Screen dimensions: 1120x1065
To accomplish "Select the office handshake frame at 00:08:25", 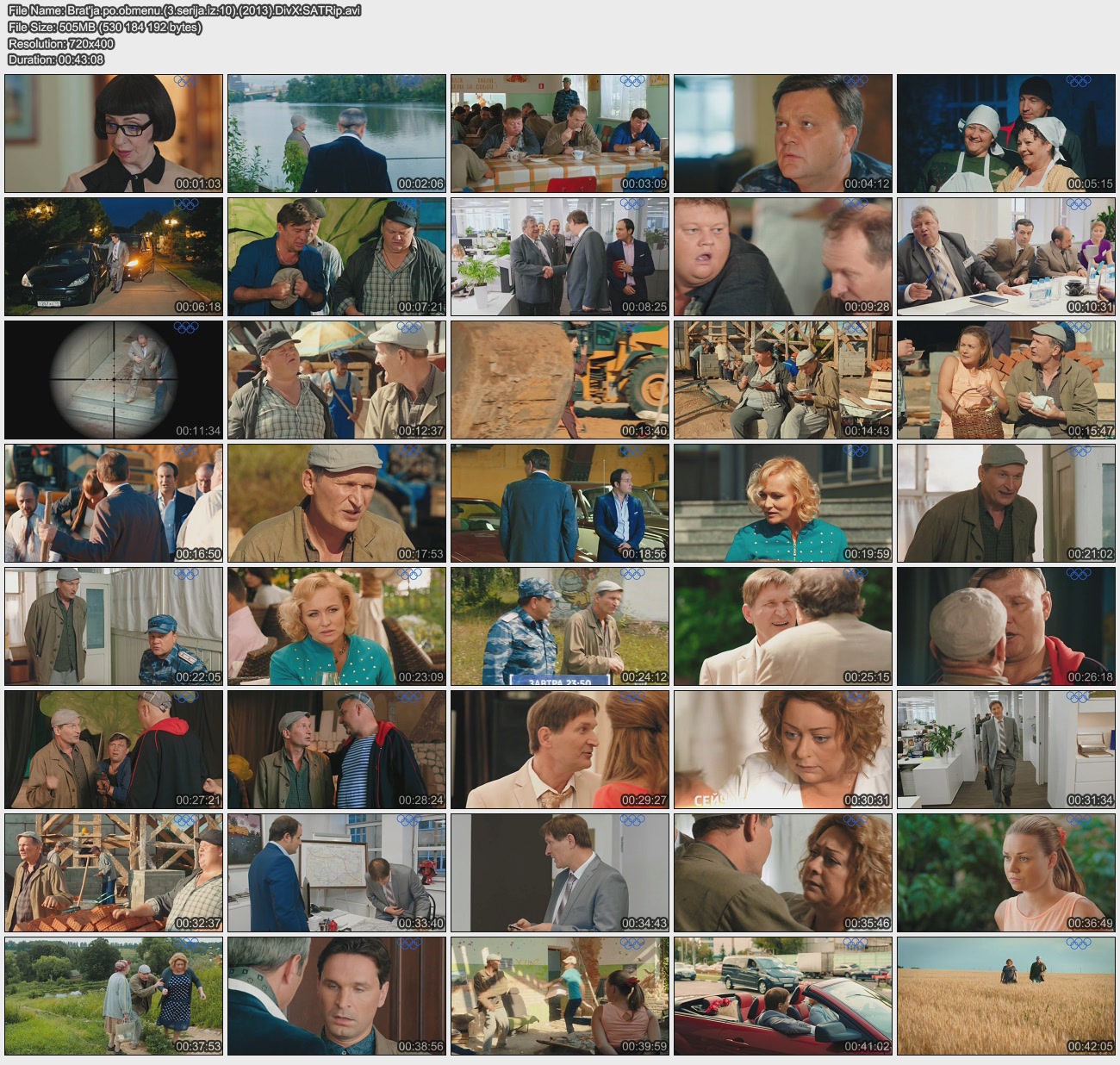I will pyautogui.click(x=560, y=256).
